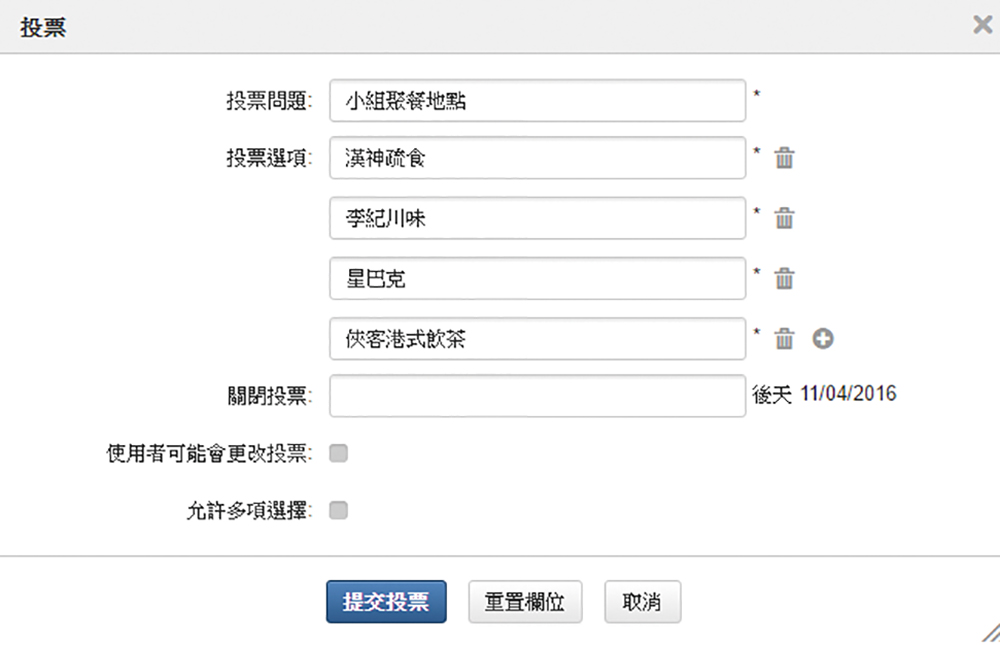Enable 允許多項選擇 checkbox
This screenshot has width=1000, height=645.
point(339,510)
